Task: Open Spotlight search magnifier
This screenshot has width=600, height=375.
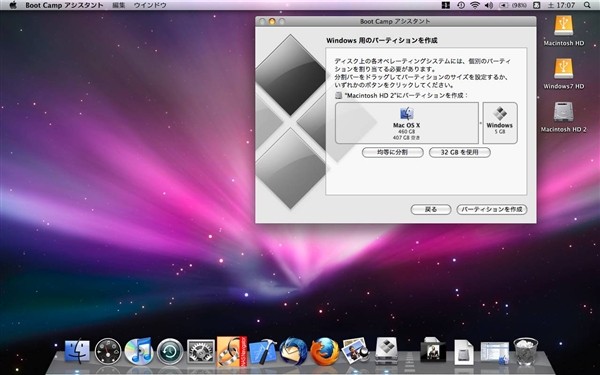Action: 587,5
